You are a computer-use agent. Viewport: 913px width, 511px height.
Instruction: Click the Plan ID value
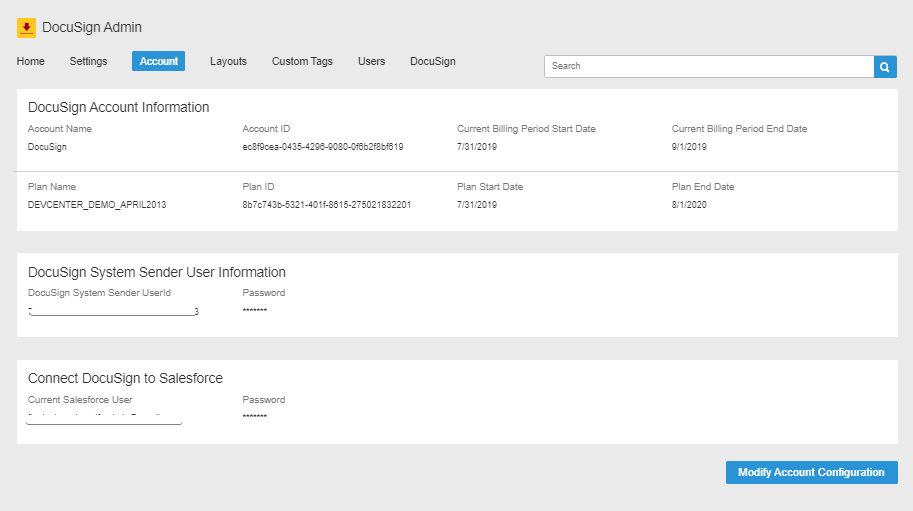pos(326,205)
